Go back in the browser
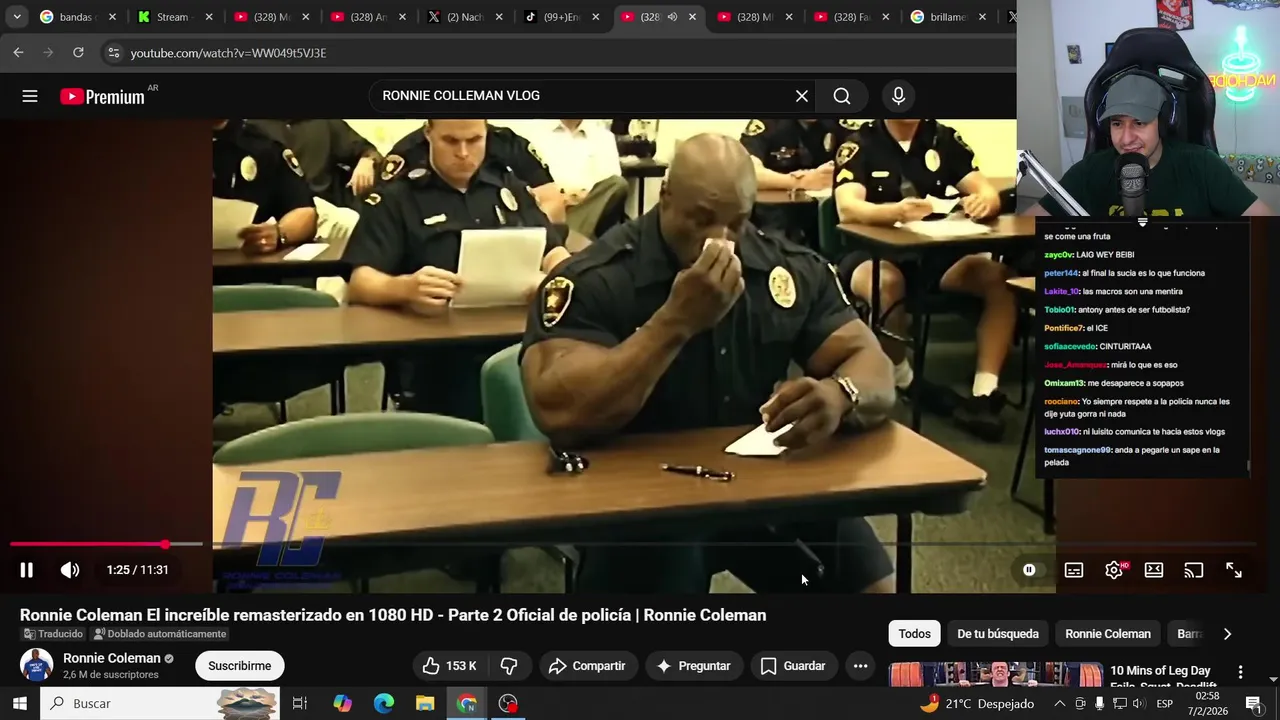Image resolution: width=1280 pixels, height=720 pixels. [19, 52]
